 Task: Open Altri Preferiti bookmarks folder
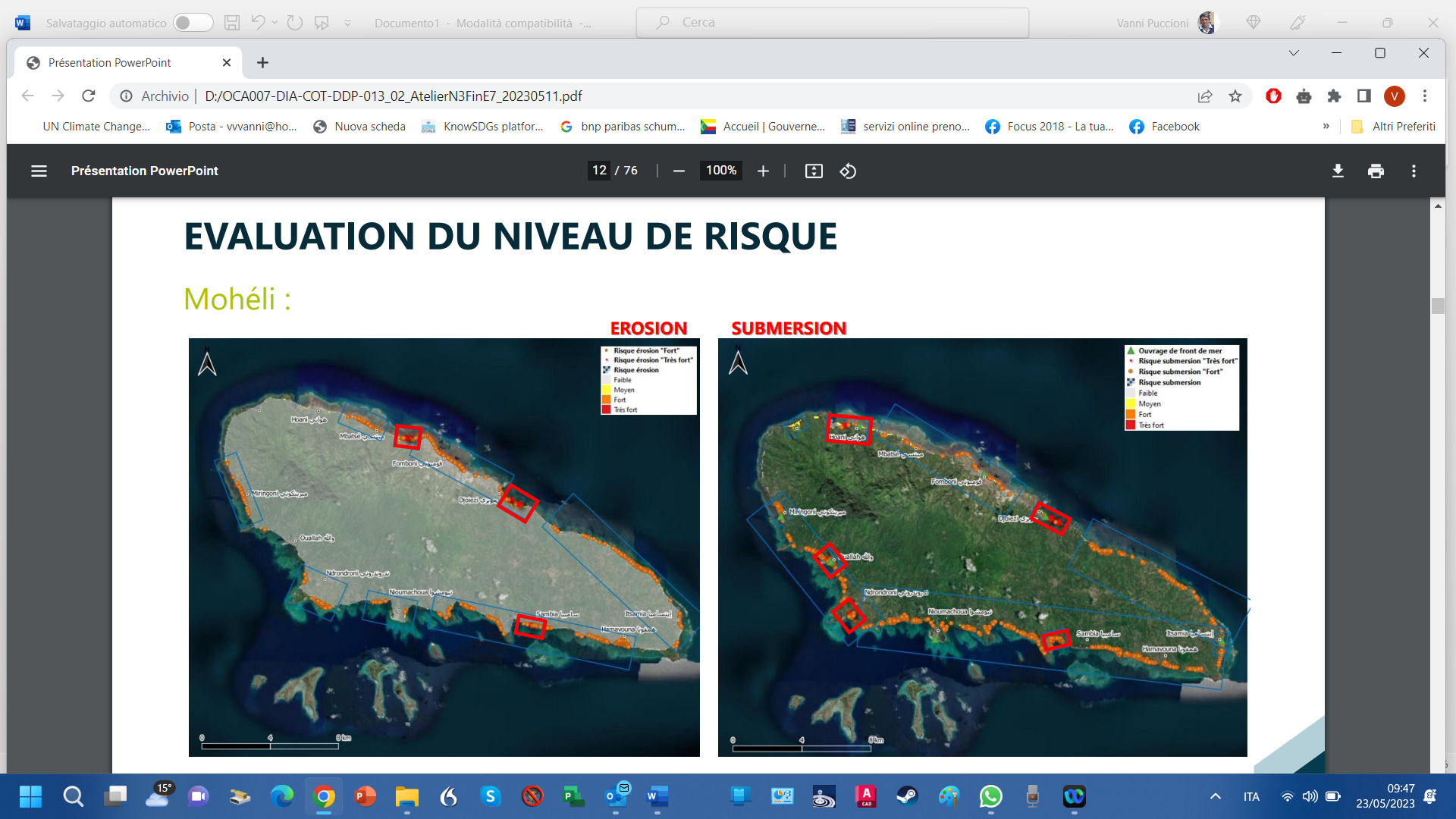[1394, 127]
